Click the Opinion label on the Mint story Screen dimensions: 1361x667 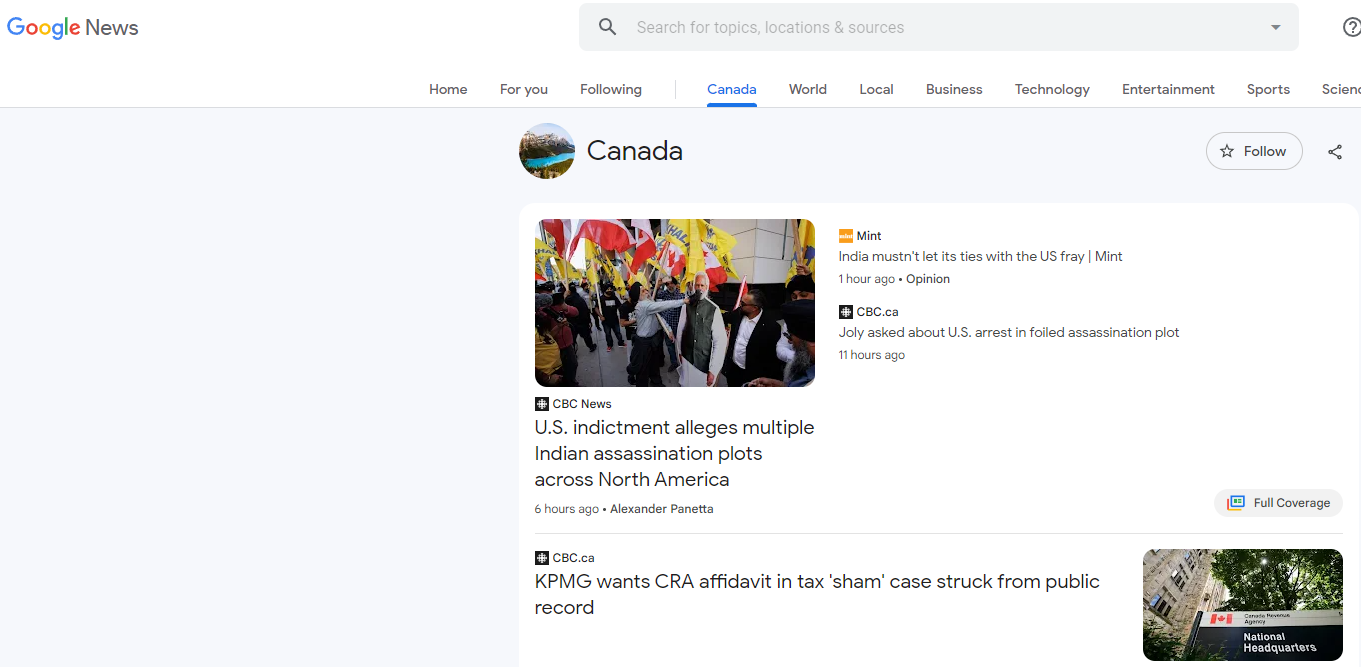pos(928,279)
